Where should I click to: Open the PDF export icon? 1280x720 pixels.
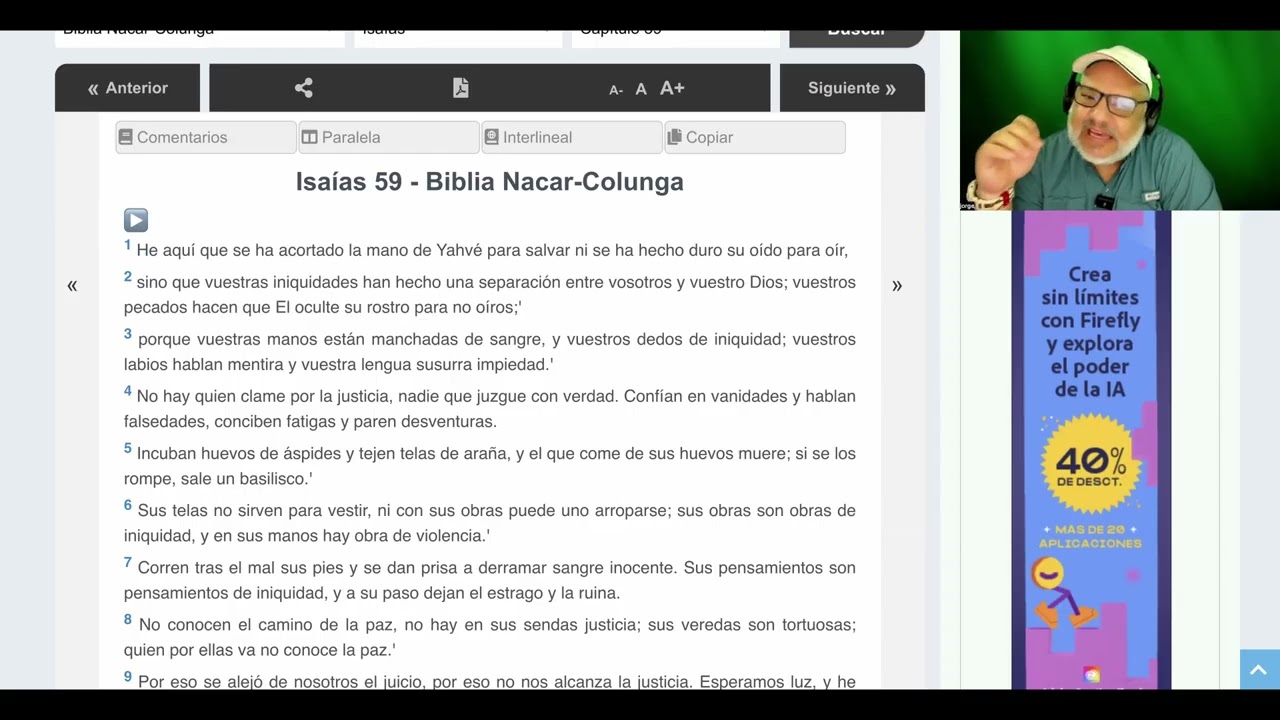461,88
